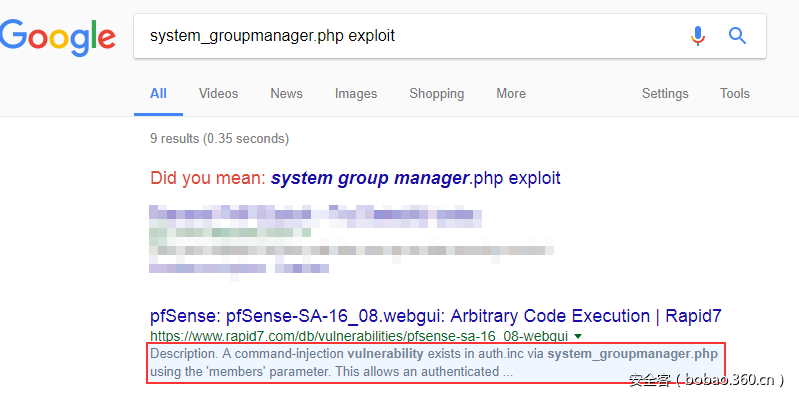Screen dimensions: 799x398
Task: Follow the 'system group manager.php exploit' suggestion
Action: 415,178
